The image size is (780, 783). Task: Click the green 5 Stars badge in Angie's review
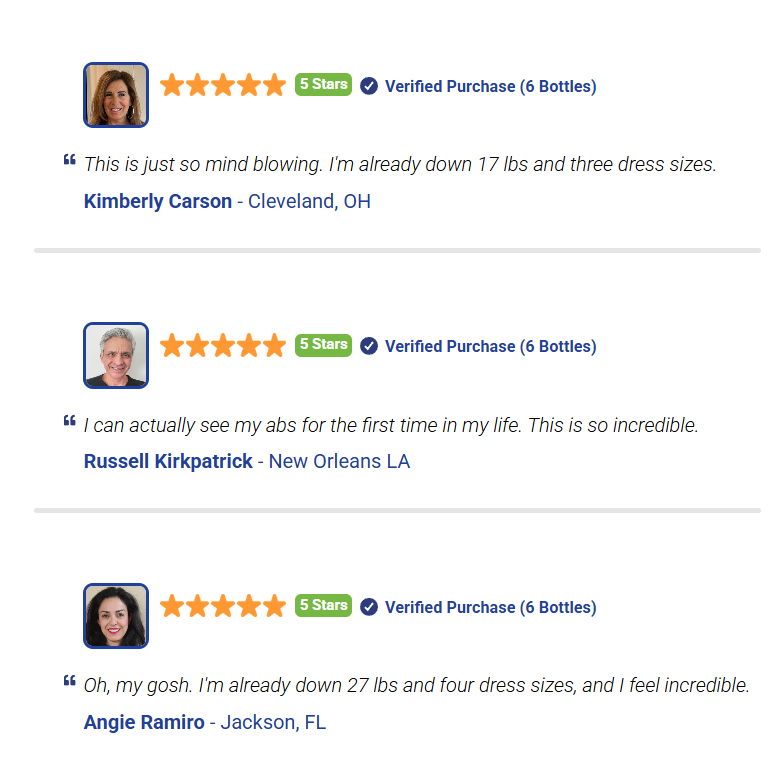point(323,605)
